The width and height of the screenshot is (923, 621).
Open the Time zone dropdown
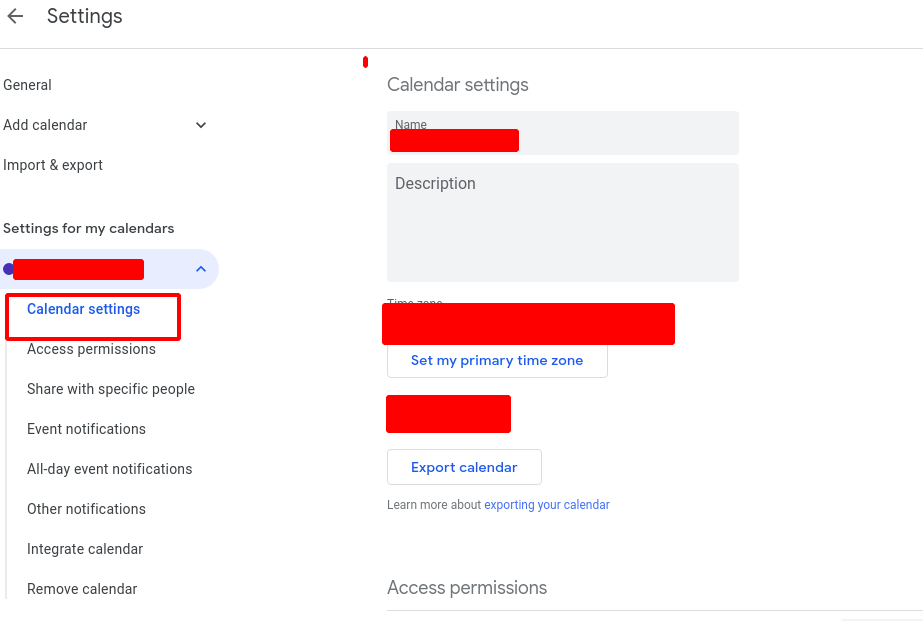tap(528, 323)
